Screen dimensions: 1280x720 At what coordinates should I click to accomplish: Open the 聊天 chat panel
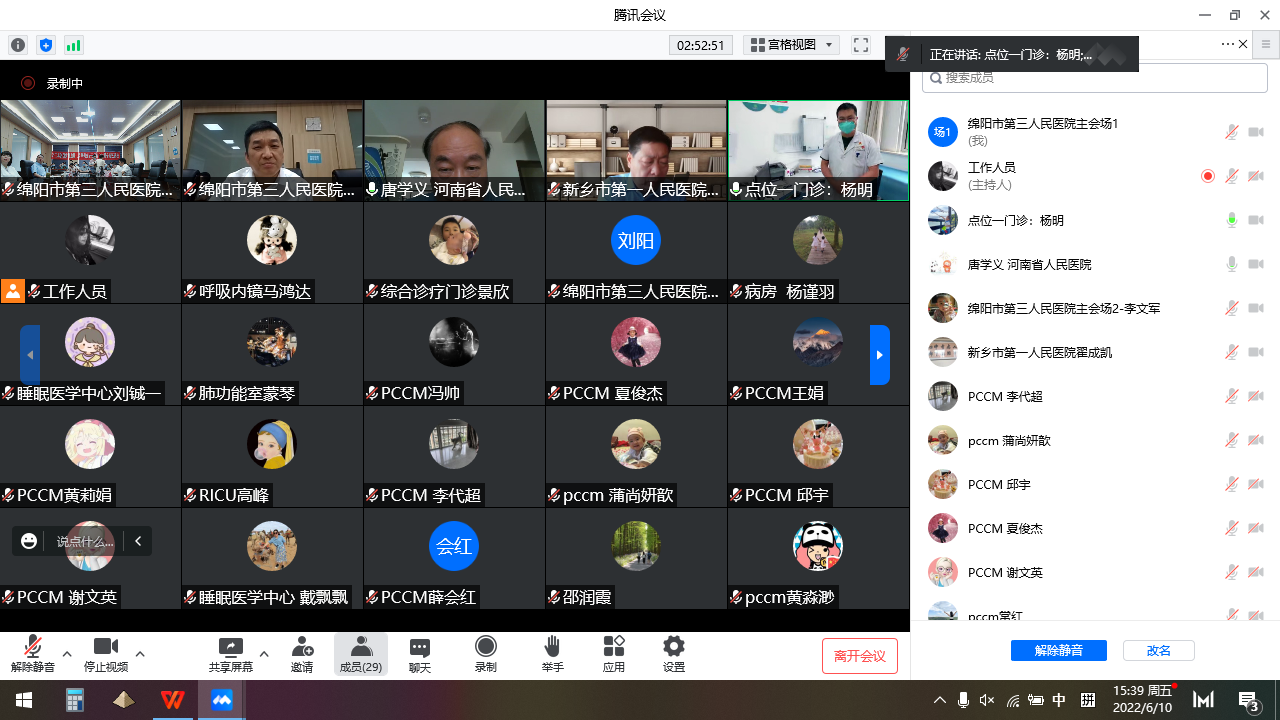coord(420,648)
